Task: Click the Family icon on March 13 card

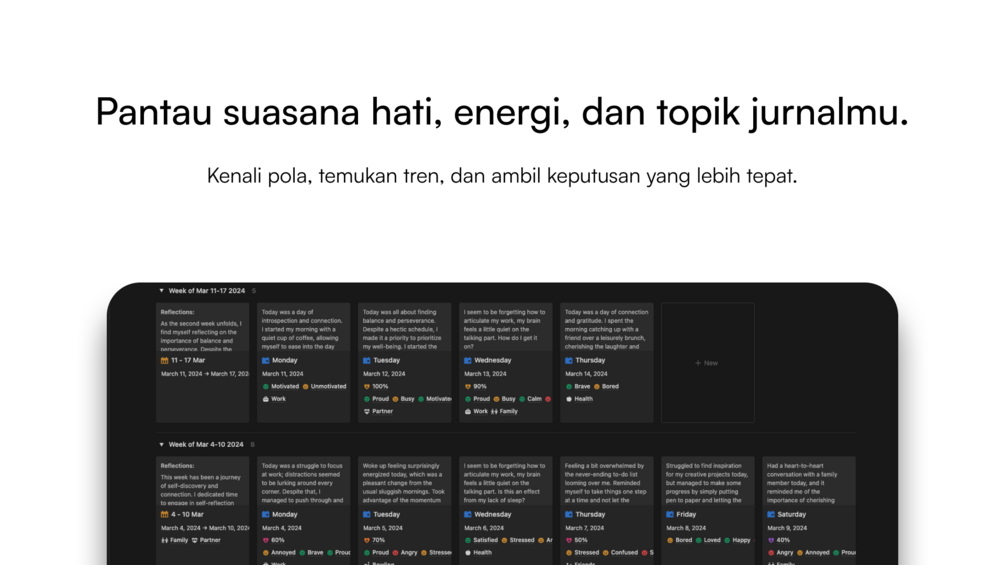Action: coord(494,411)
